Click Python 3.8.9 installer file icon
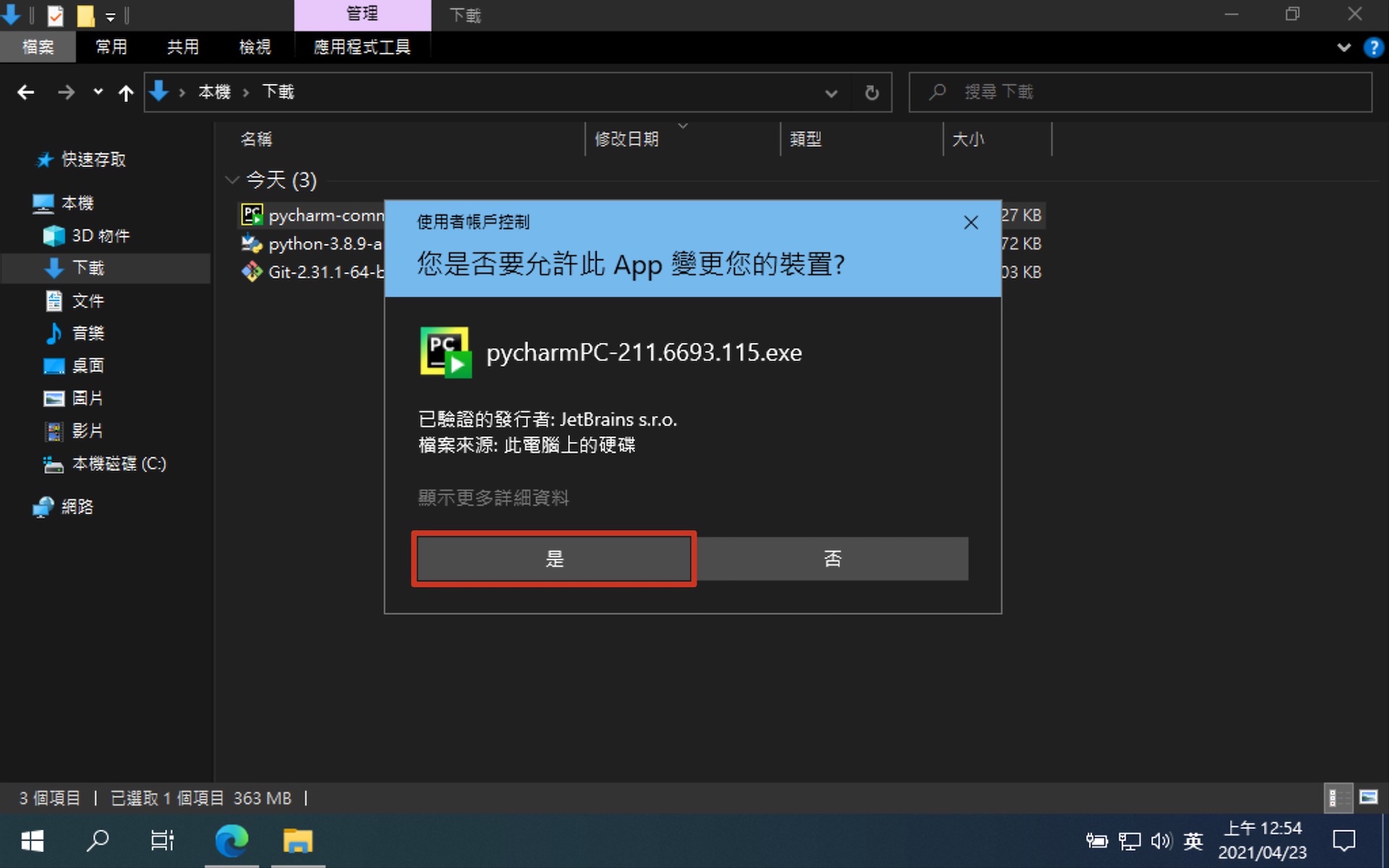Screen dimensions: 1389x868 [252, 243]
